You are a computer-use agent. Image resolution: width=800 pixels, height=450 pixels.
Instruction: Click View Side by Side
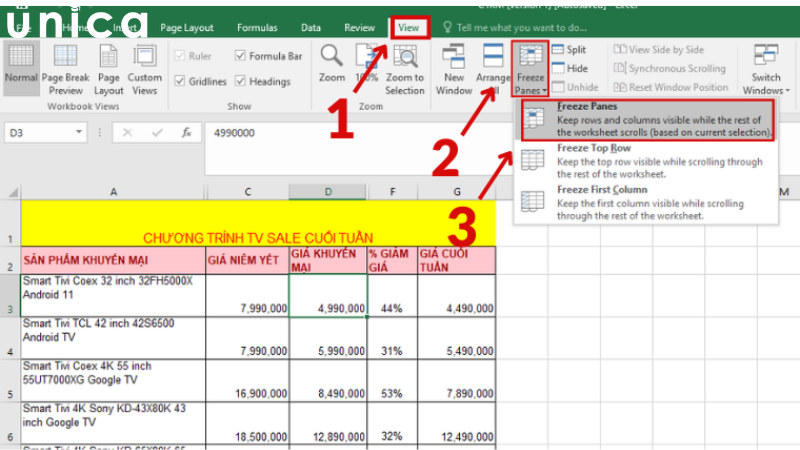(659, 49)
